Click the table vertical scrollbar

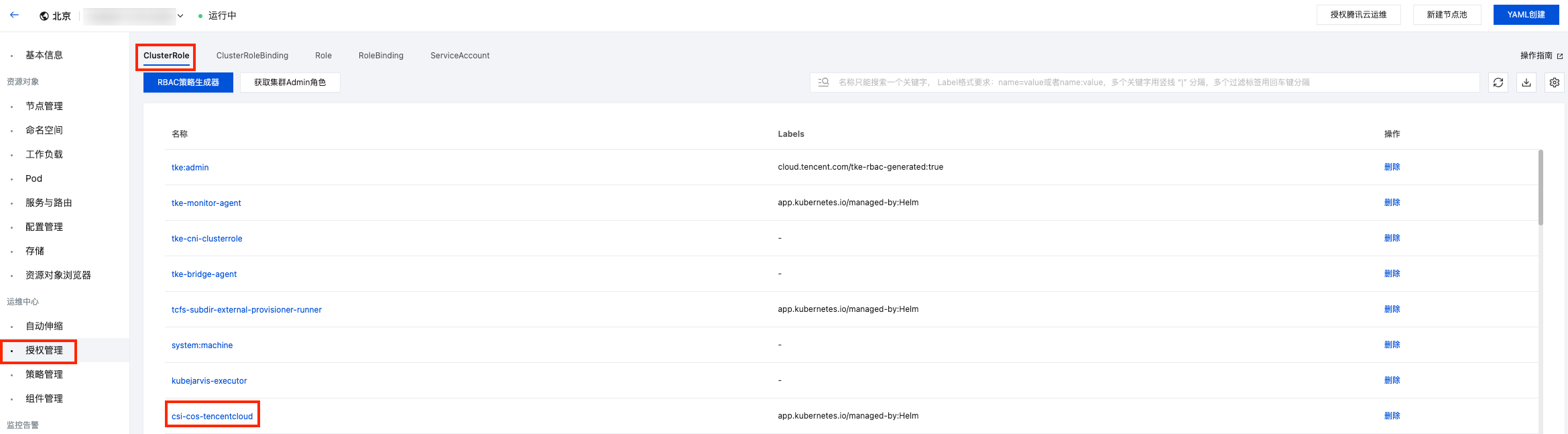(1541, 188)
